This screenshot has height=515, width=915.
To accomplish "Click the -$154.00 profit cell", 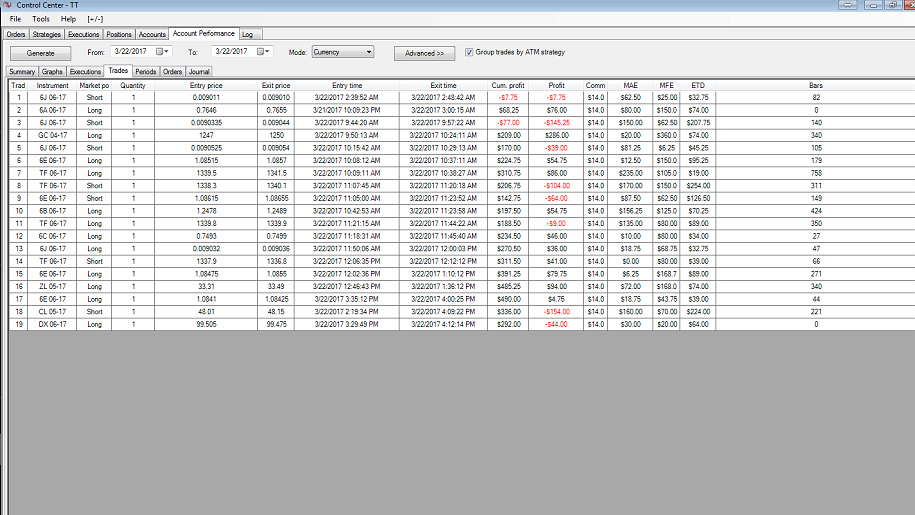I will click(x=557, y=311).
